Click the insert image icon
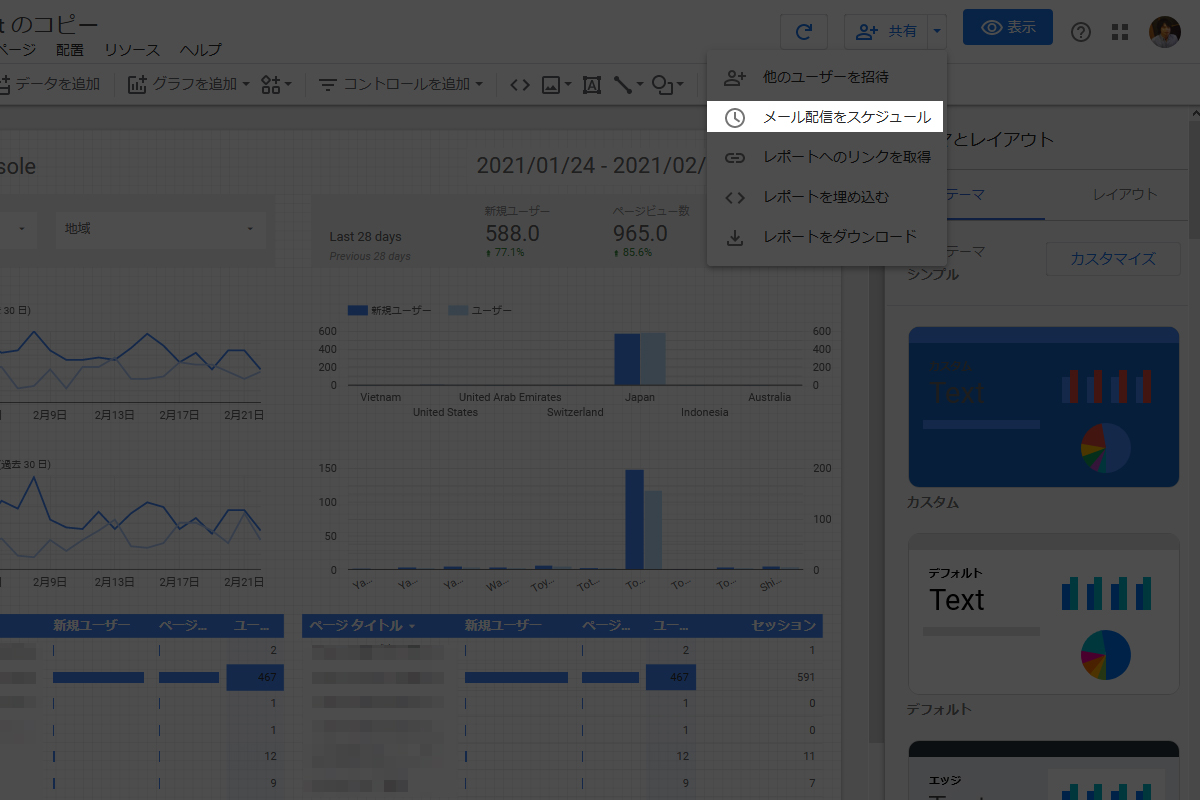The image size is (1200, 800). (x=555, y=85)
